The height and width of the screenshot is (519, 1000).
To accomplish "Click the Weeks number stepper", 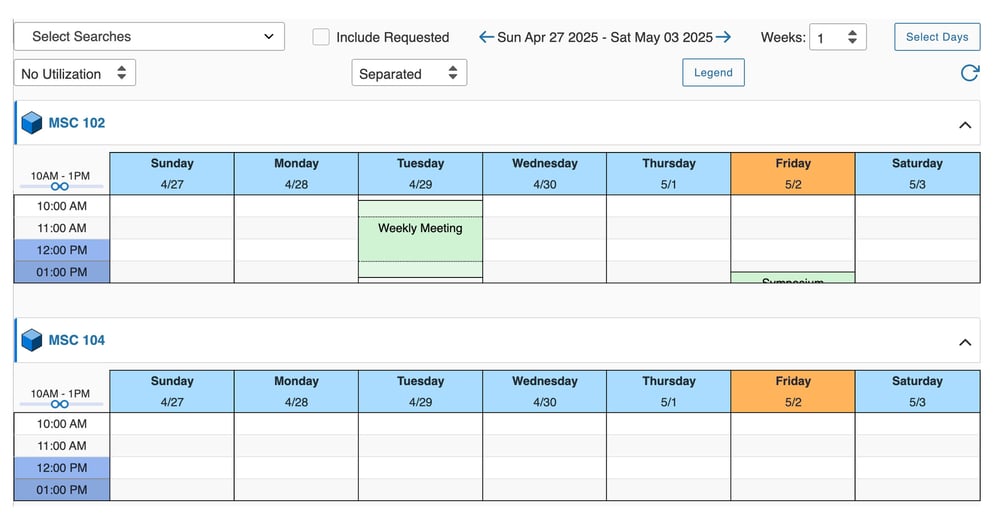I will point(837,37).
